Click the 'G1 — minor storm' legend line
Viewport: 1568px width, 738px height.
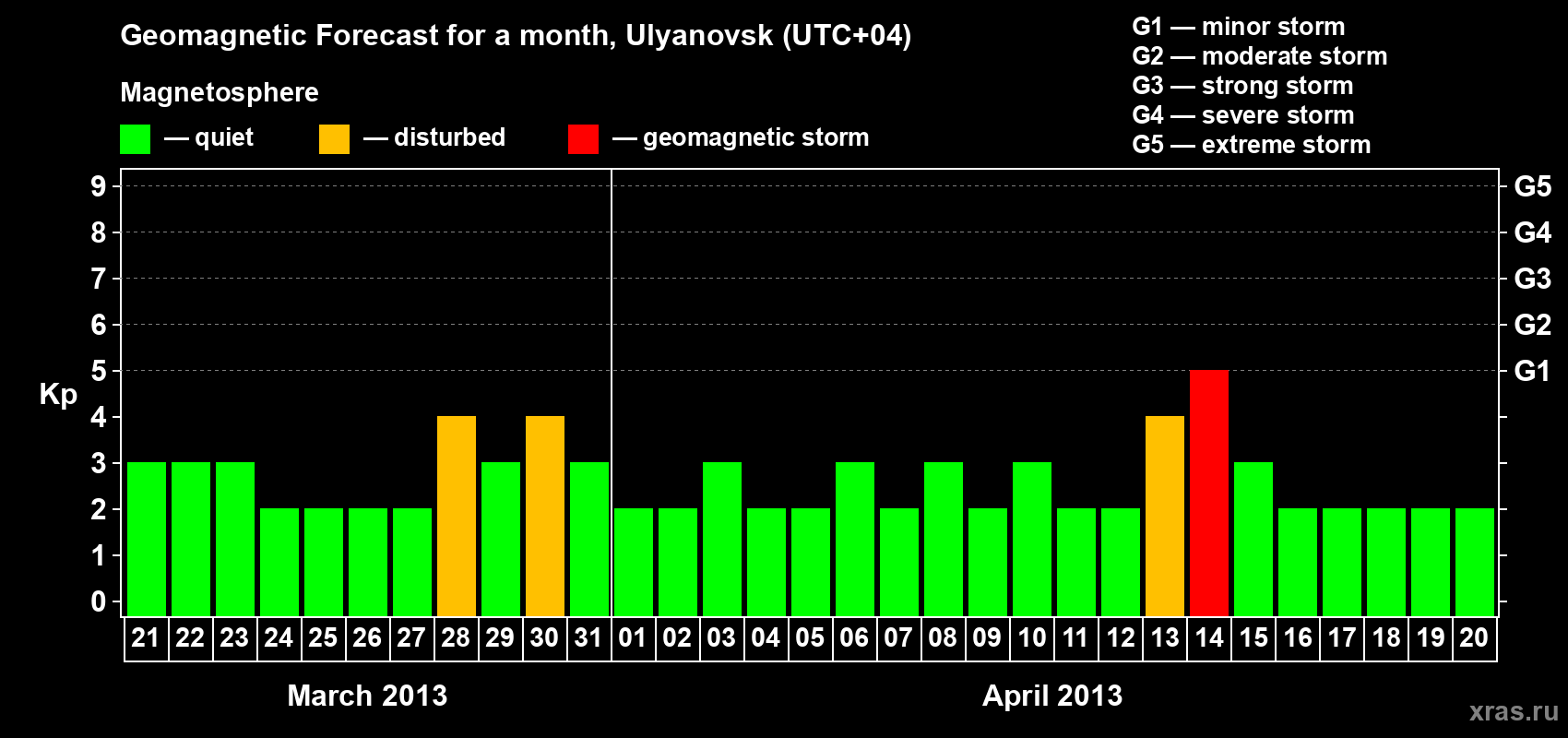click(1239, 27)
